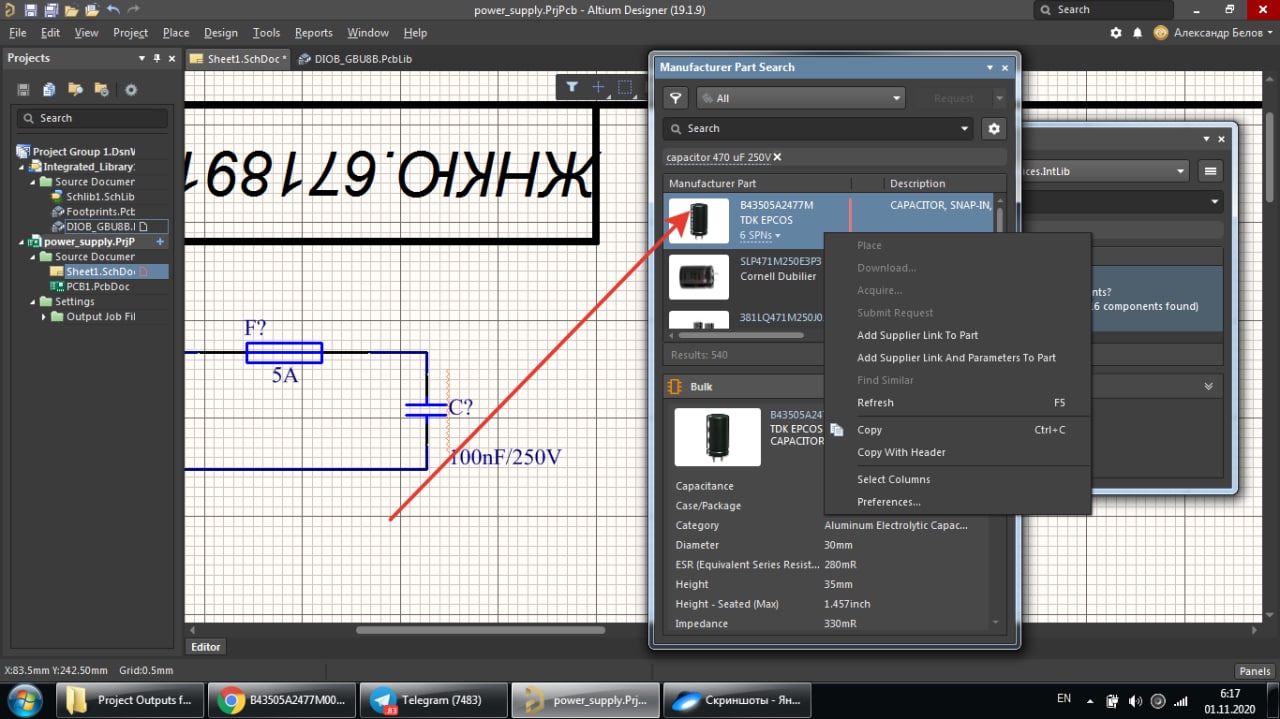This screenshot has width=1280, height=719.
Task: Choose Select Columns in the context menu
Action: coord(893,479)
